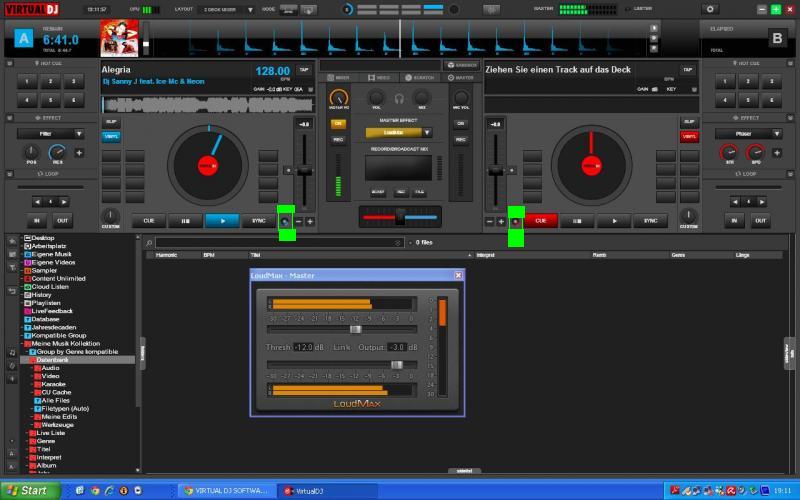Switch to the Video tab in the mixer

point(380,77)
